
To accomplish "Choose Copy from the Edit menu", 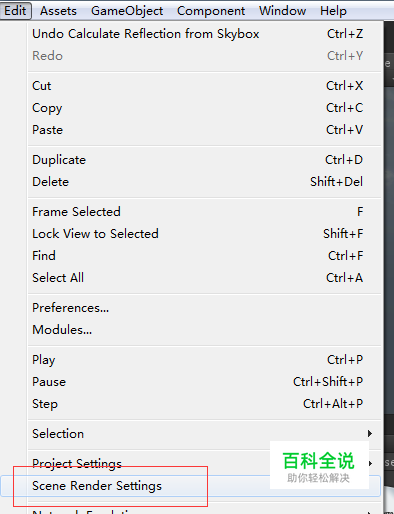I will 205,108.
